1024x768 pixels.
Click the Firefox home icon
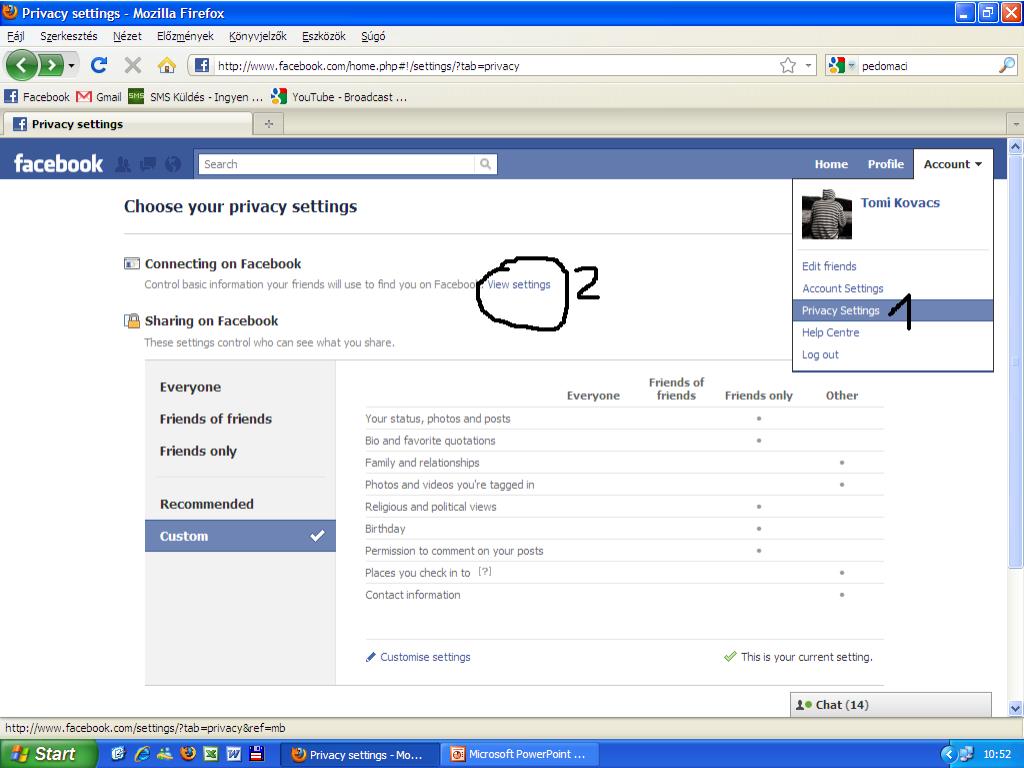click(166, 65)
